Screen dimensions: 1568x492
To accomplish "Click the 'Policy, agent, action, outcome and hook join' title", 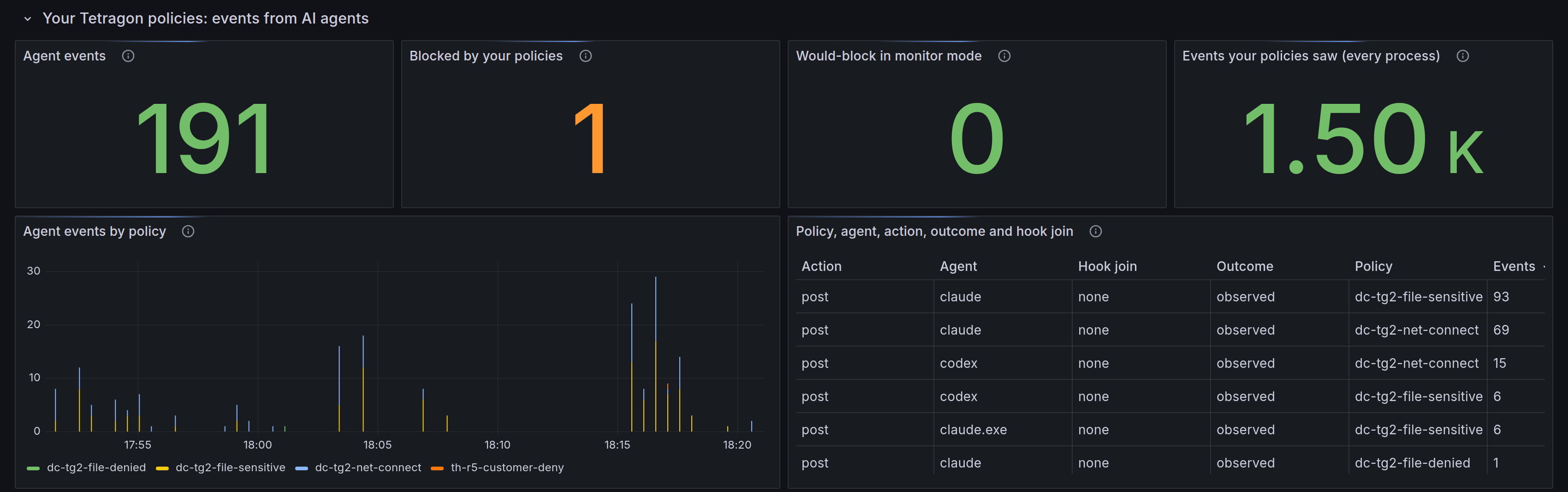I will pyautogui.click(x=934, y=231).
